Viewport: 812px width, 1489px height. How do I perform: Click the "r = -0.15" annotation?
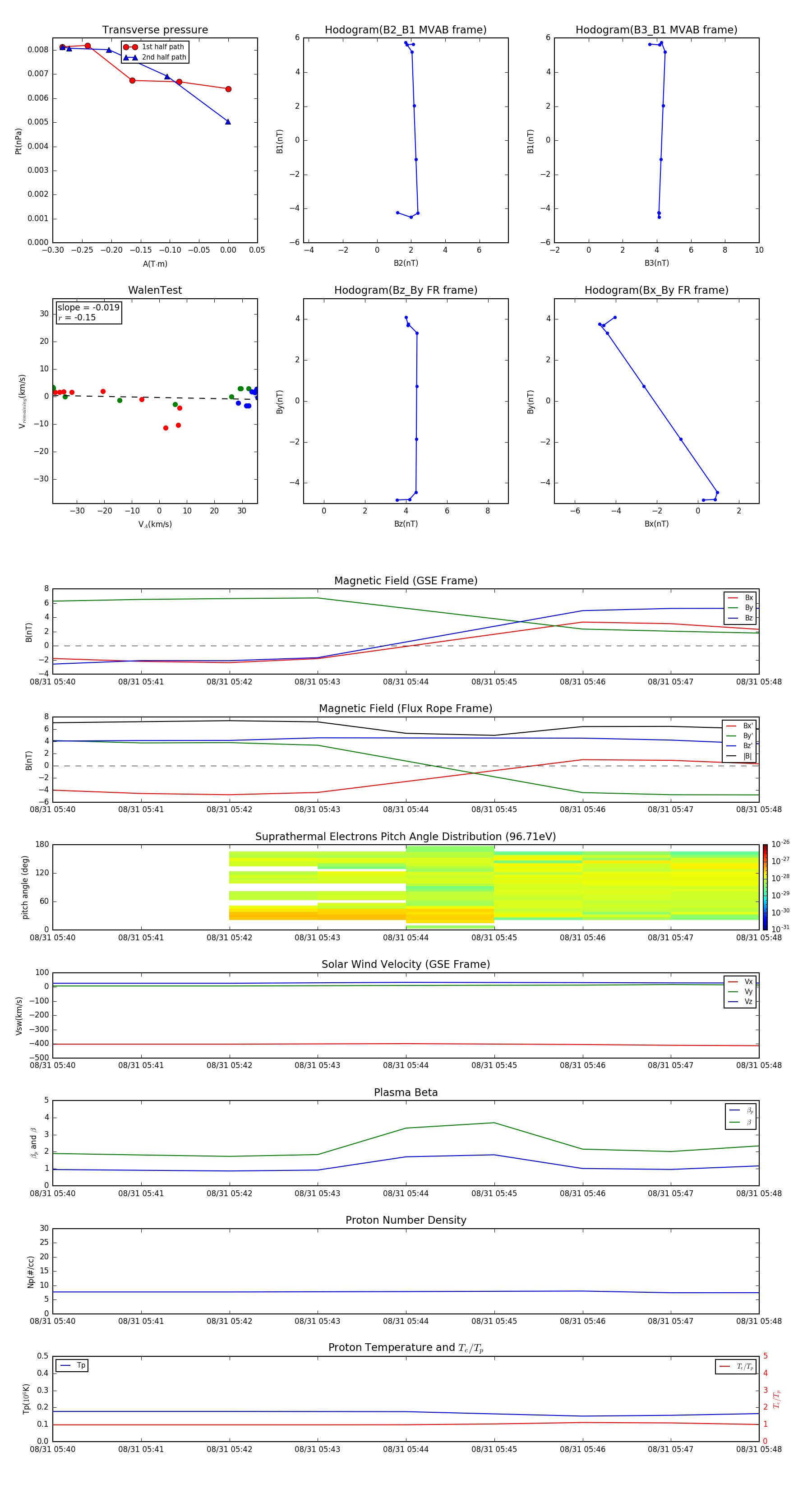(77, 318)
